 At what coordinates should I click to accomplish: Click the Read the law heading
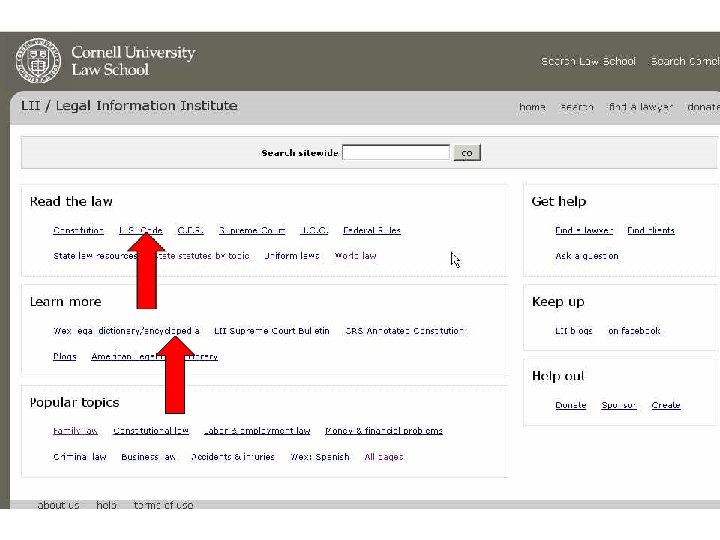point(71,201)
